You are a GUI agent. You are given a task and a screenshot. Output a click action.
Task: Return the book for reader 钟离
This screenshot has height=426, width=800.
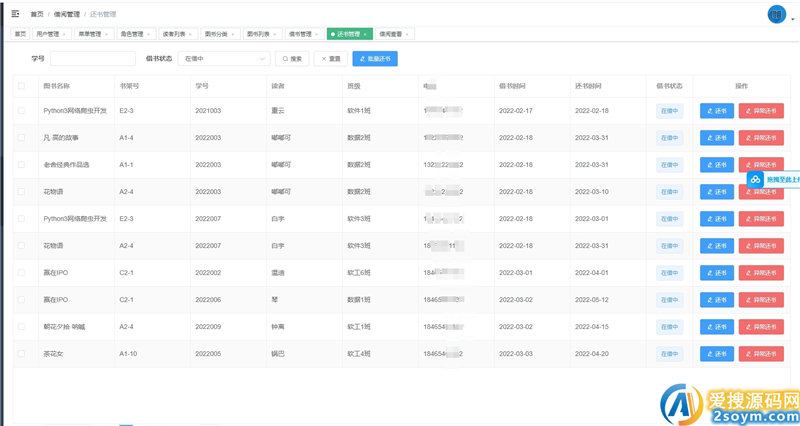(x=717, y=326)
